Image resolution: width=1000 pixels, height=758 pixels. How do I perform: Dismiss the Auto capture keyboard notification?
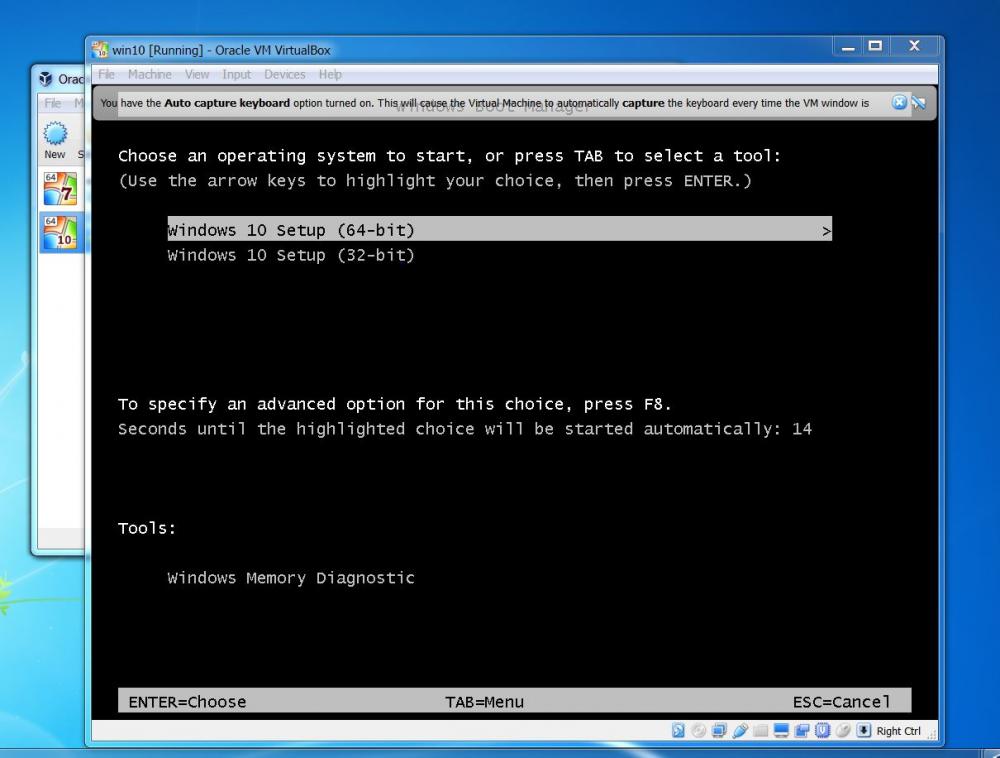tap(899, 103)
